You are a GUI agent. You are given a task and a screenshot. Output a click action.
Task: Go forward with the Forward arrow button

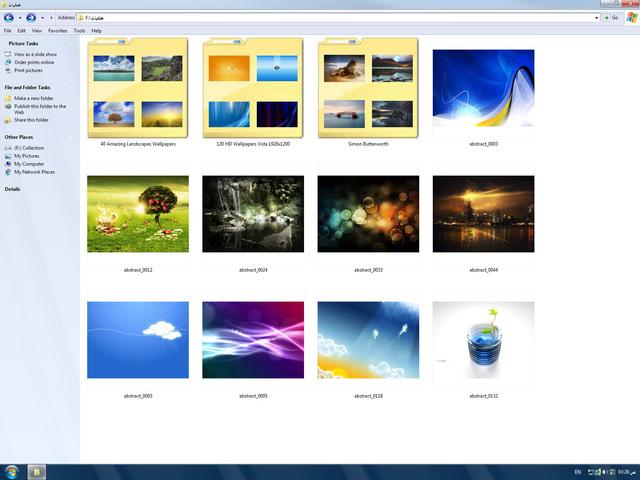pyautogui.click(x=31, y=18)
